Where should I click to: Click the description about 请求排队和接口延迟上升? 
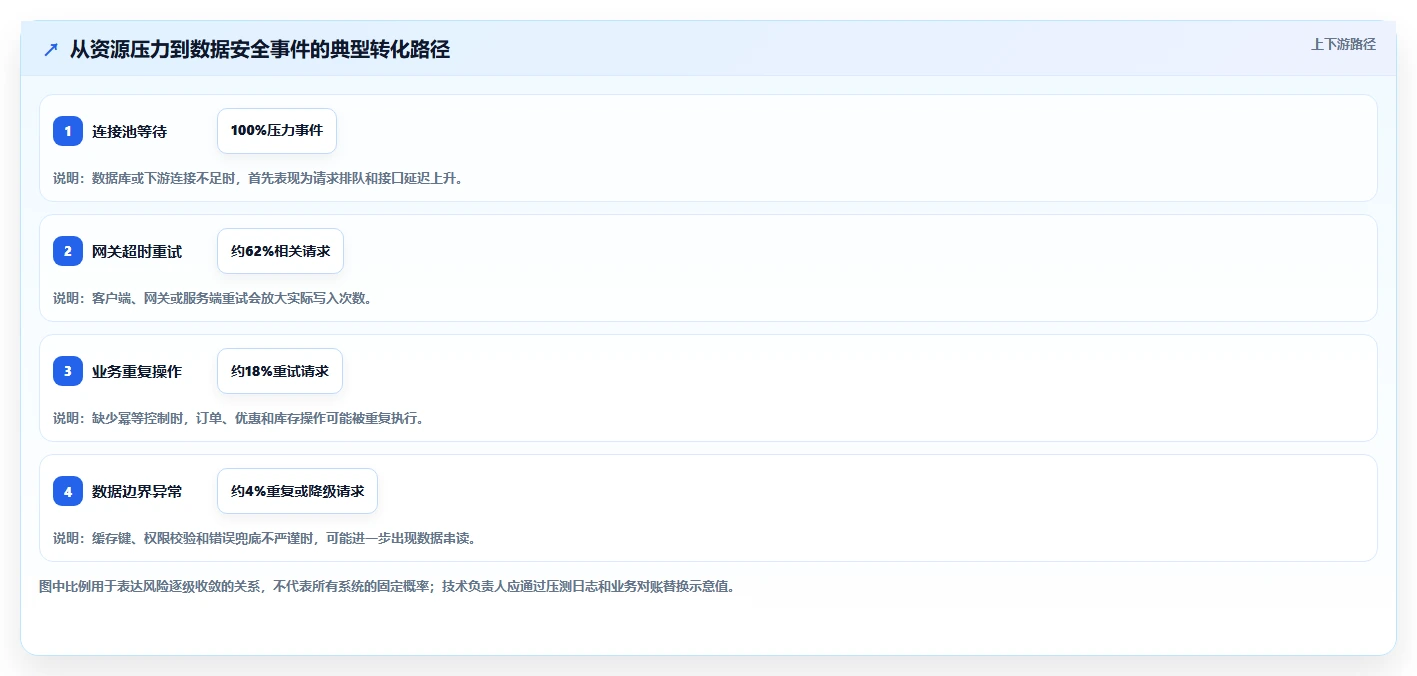pyautogui.click(x=258, y=178)
